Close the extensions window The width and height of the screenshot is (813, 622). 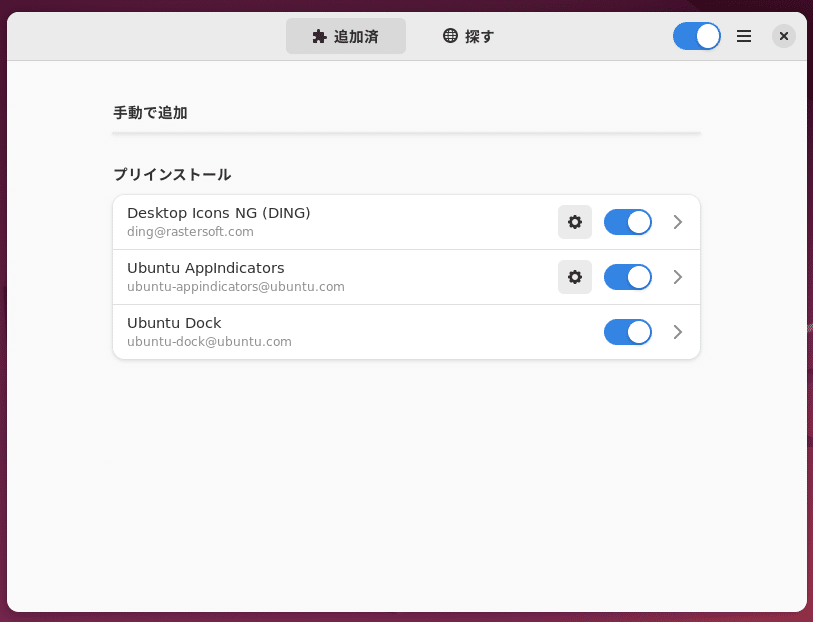pos(783,36)
